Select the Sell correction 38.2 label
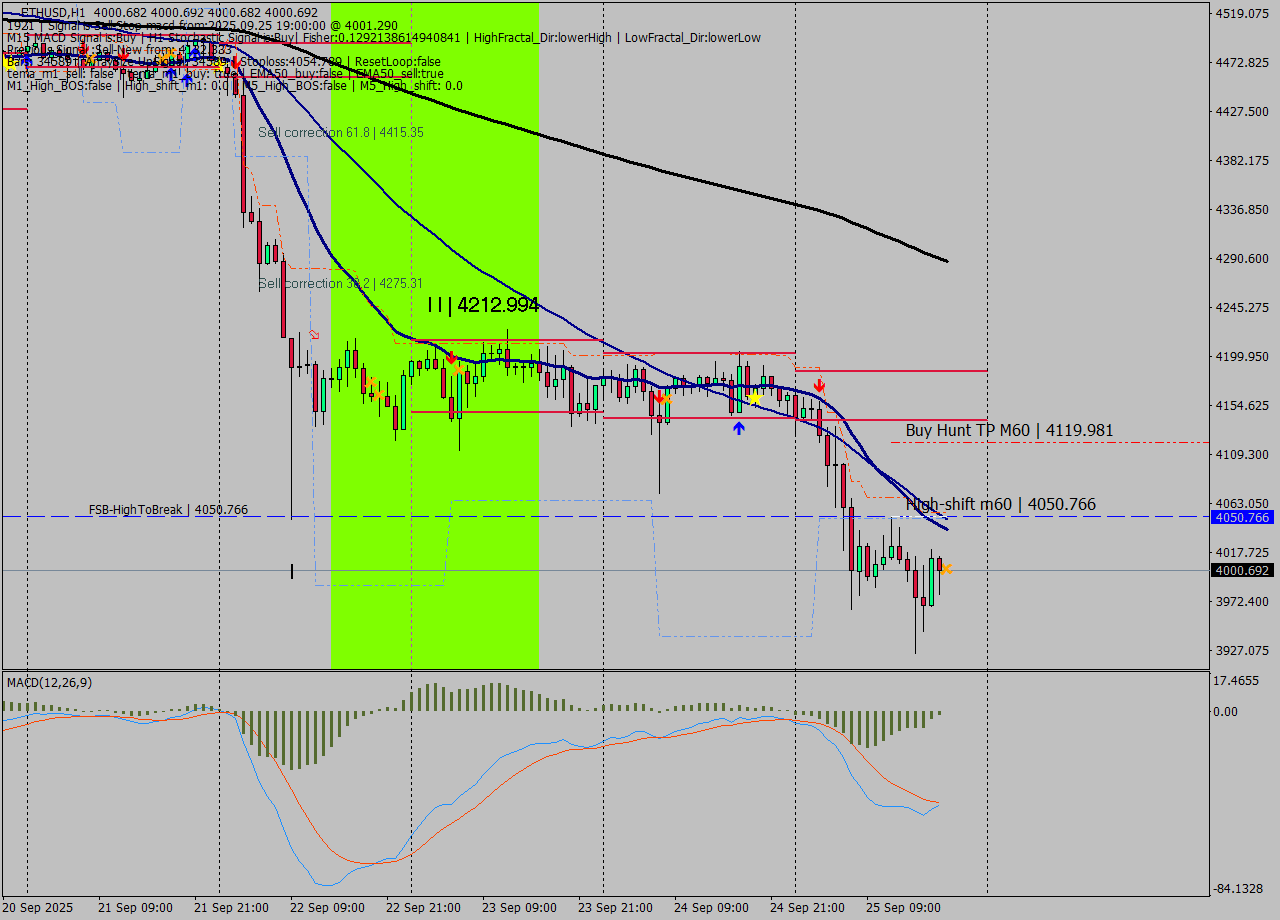Viewport: 1280px width, 920px height. point(340,284)
